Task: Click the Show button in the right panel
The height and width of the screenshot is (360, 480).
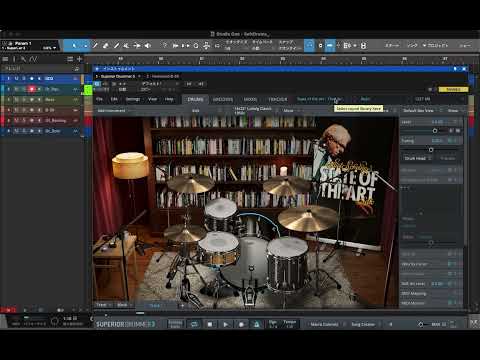Action: coord(453,110)
